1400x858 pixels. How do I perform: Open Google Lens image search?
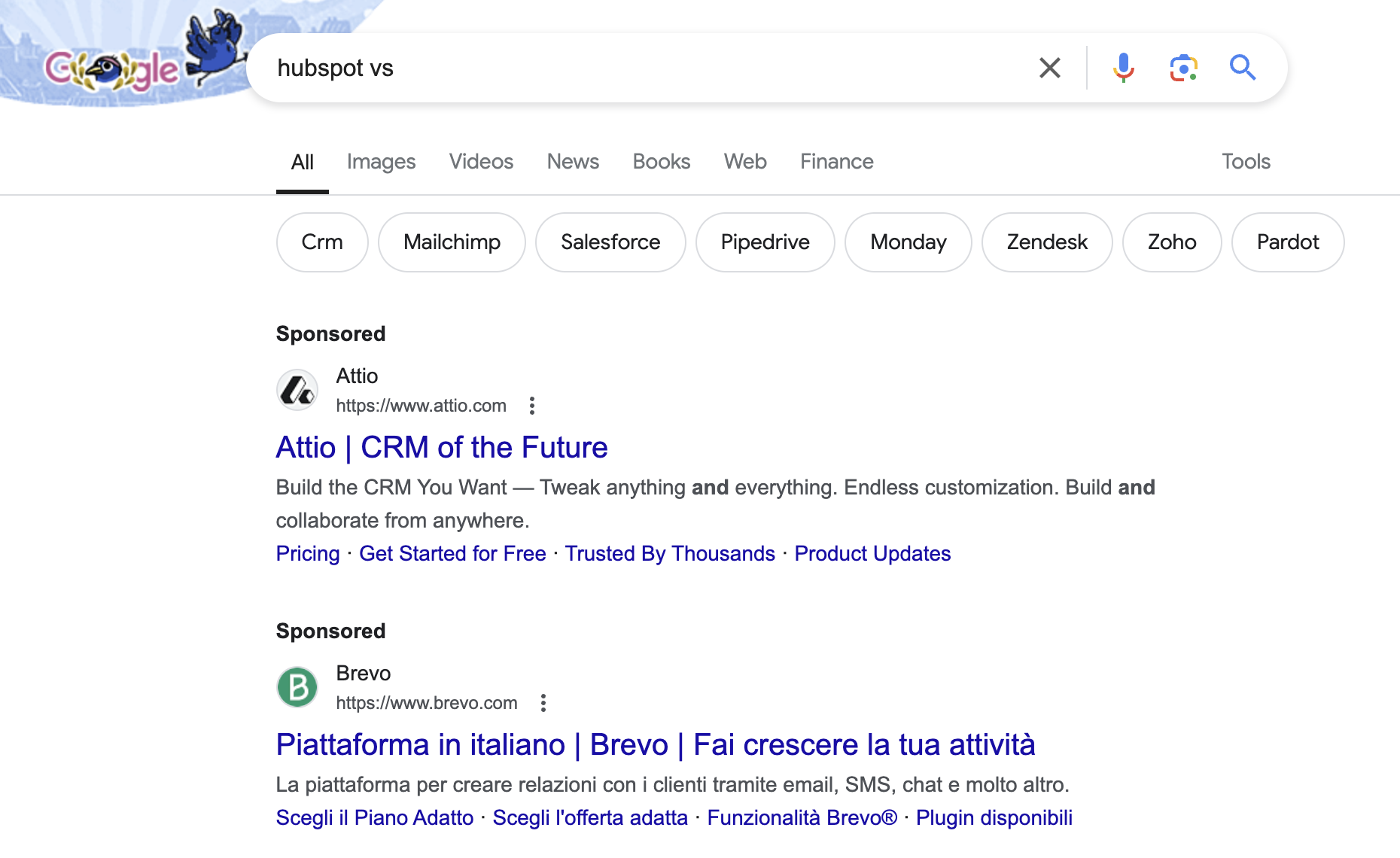coord(1183,68)
